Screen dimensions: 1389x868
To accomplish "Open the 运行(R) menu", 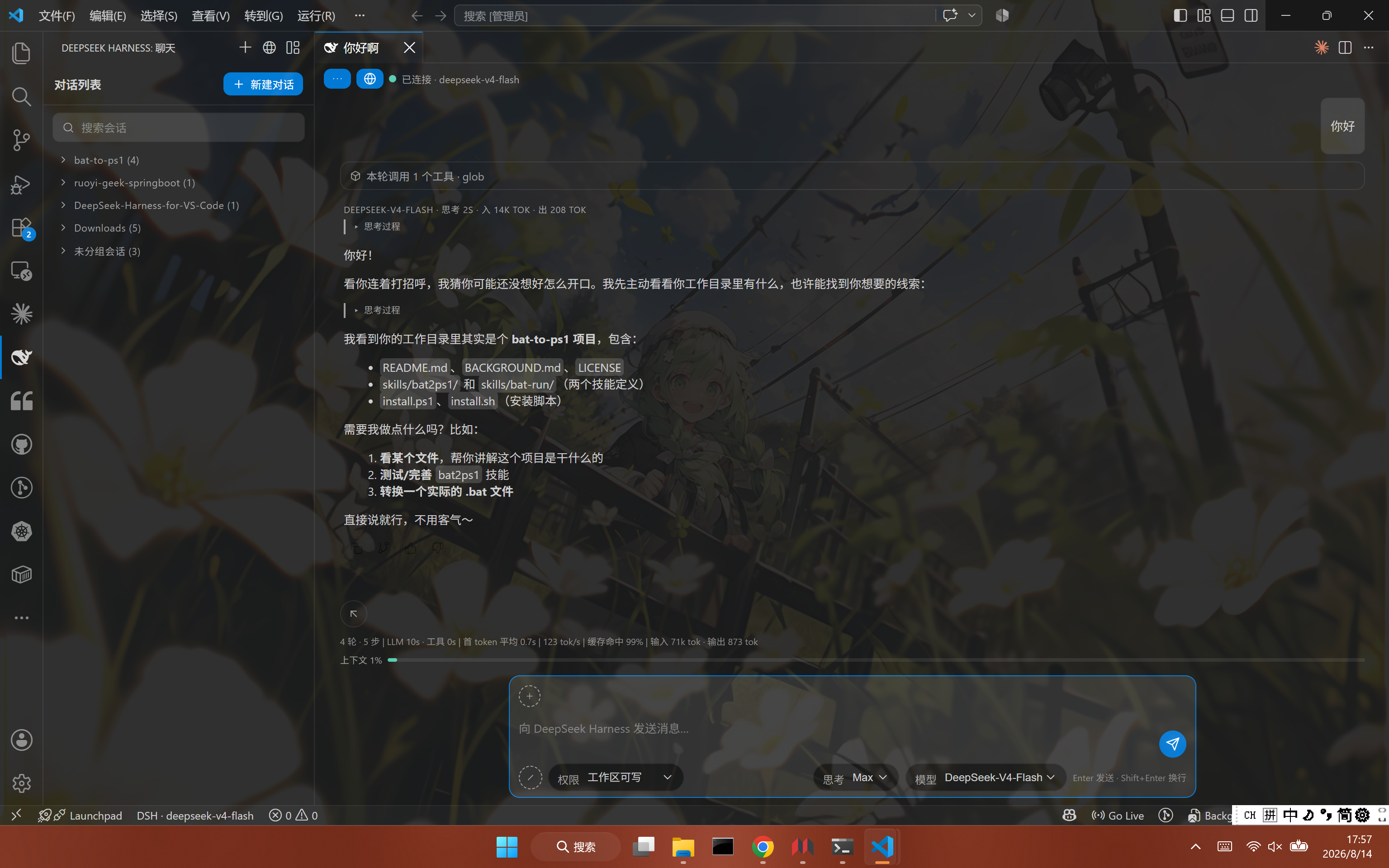I will coord(316,15).
